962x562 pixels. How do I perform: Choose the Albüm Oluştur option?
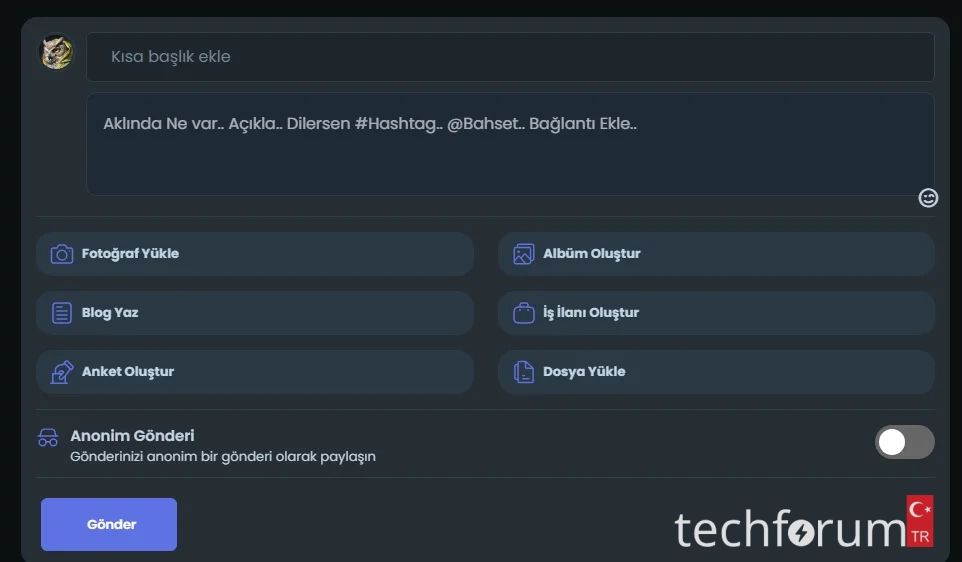coord(592,254)
